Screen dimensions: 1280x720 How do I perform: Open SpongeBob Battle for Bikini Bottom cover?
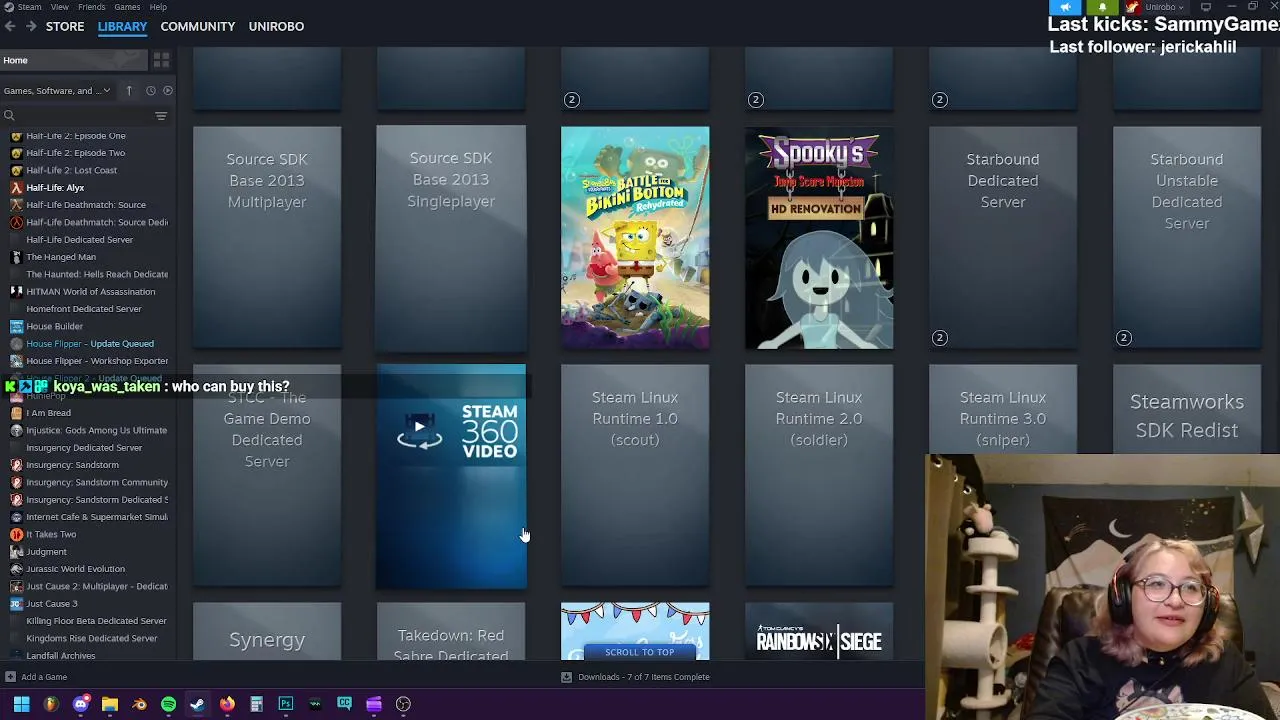[635, 238]
